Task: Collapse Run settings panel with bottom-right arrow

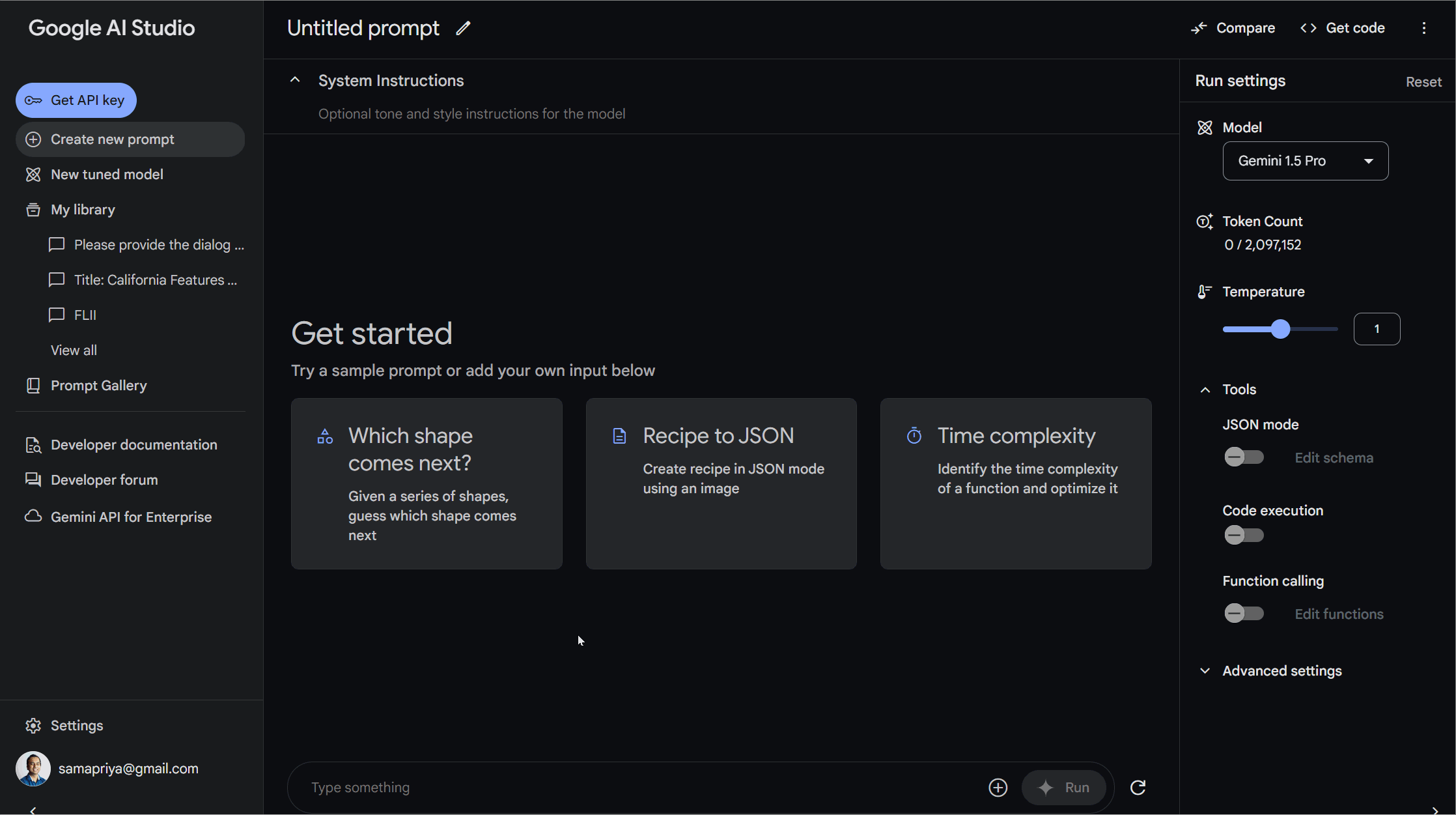Action: 1435,810
